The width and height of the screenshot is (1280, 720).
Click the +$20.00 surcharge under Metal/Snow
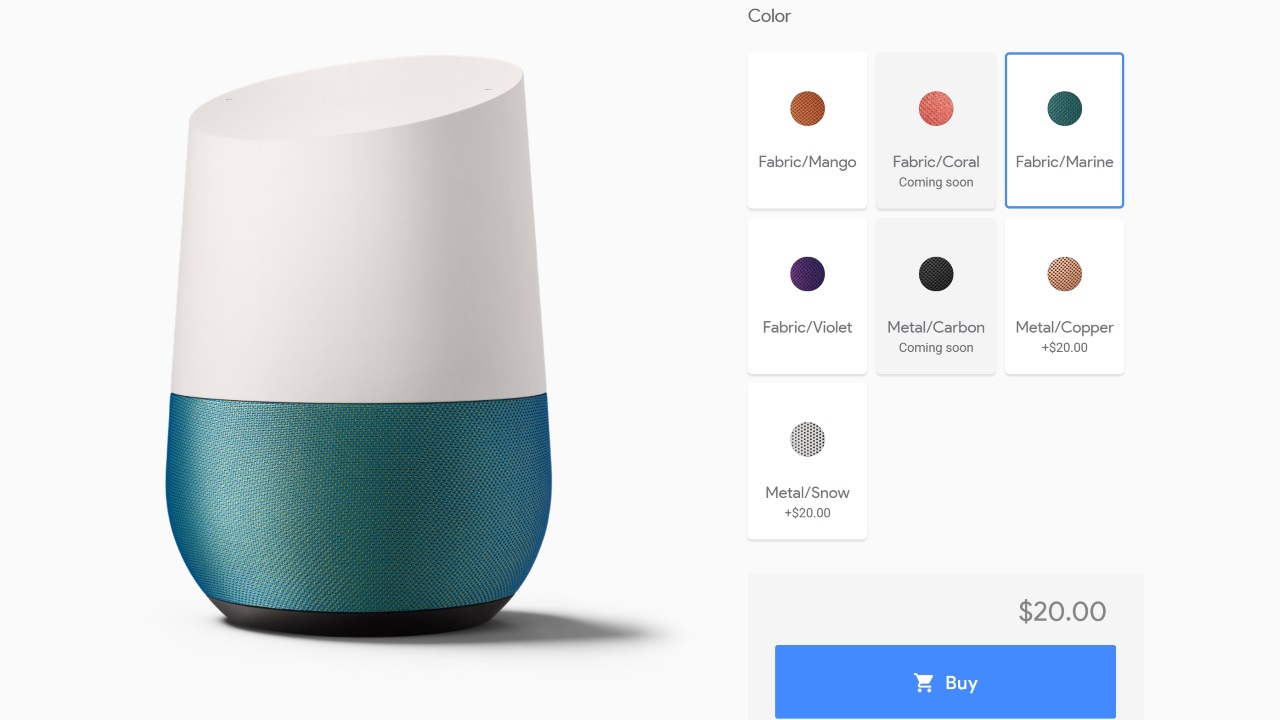click(807, 513)
